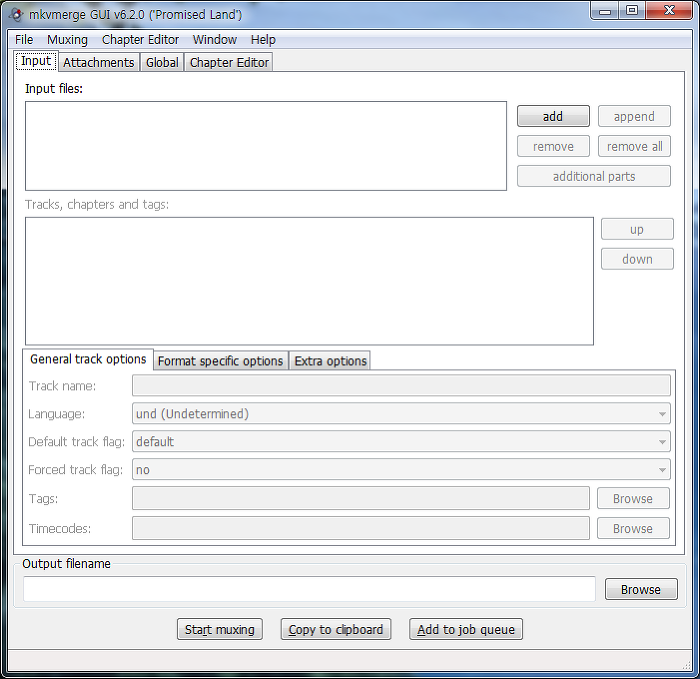This screenshot has width=700, height=679.
Task: Click the down button for tracks
Action: point(637,259)
